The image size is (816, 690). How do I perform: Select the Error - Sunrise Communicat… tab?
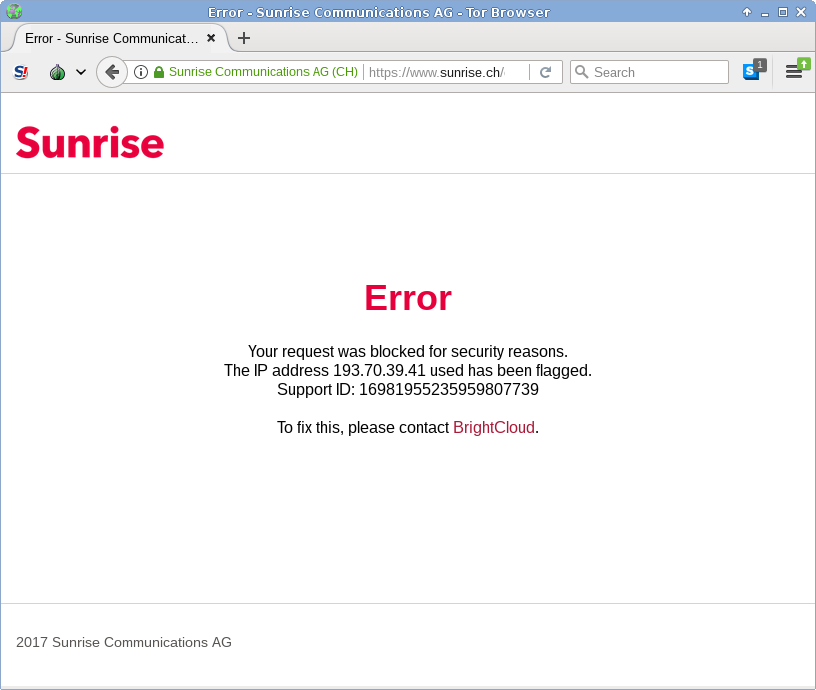(x=111, y=39)
